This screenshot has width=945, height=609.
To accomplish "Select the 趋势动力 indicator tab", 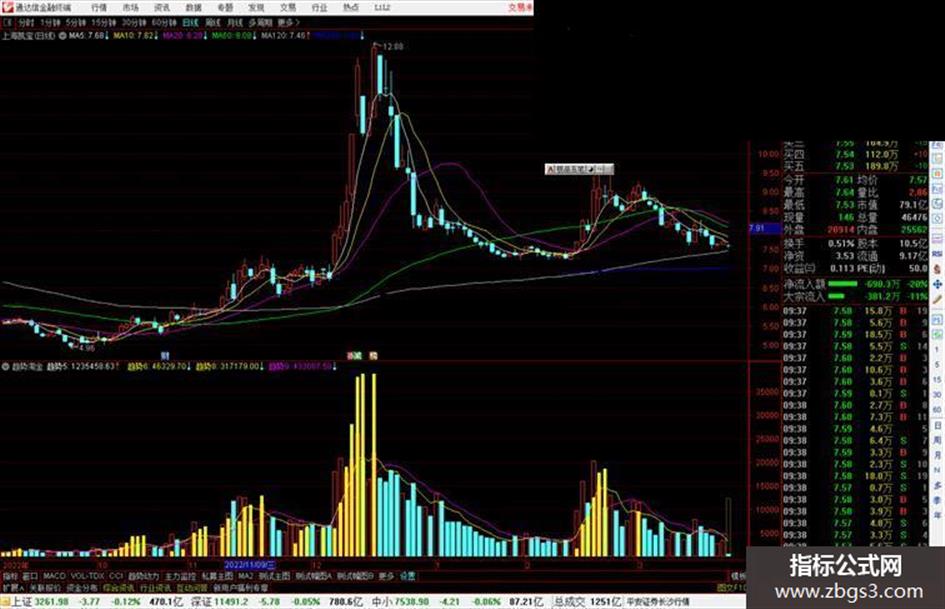I will pos(143,576).
